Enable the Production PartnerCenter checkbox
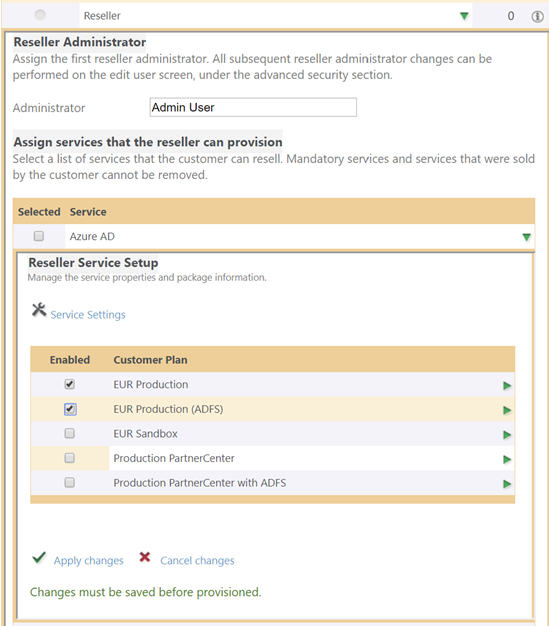The image size is (549, 626). [x=69, y=458]
